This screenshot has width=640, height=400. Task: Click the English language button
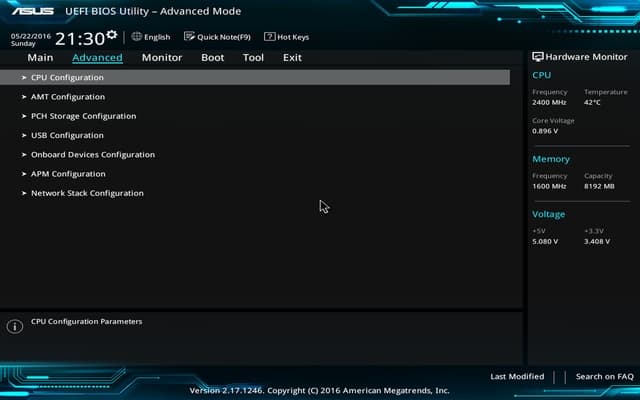click(x=157, y=37)
